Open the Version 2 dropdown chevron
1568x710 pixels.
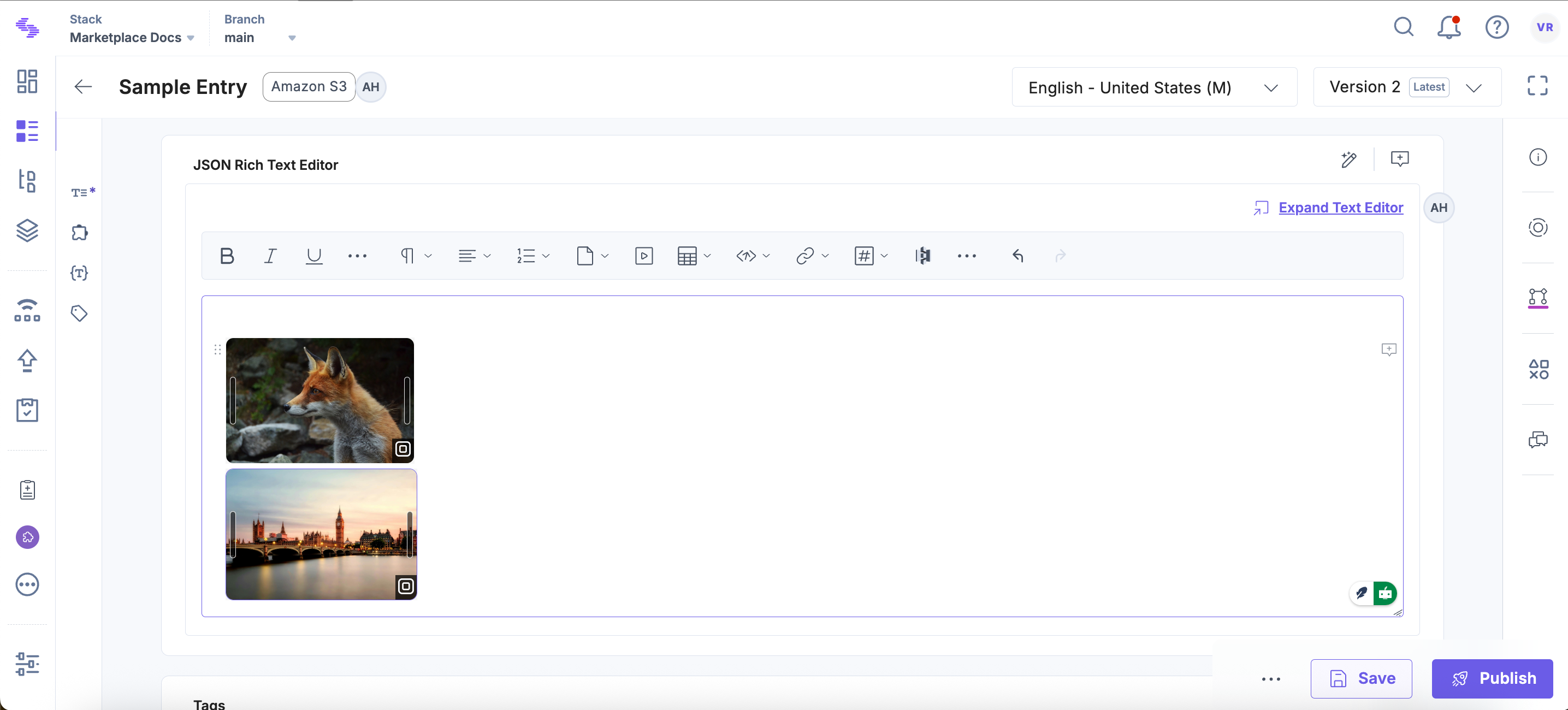click(1474, 87)
